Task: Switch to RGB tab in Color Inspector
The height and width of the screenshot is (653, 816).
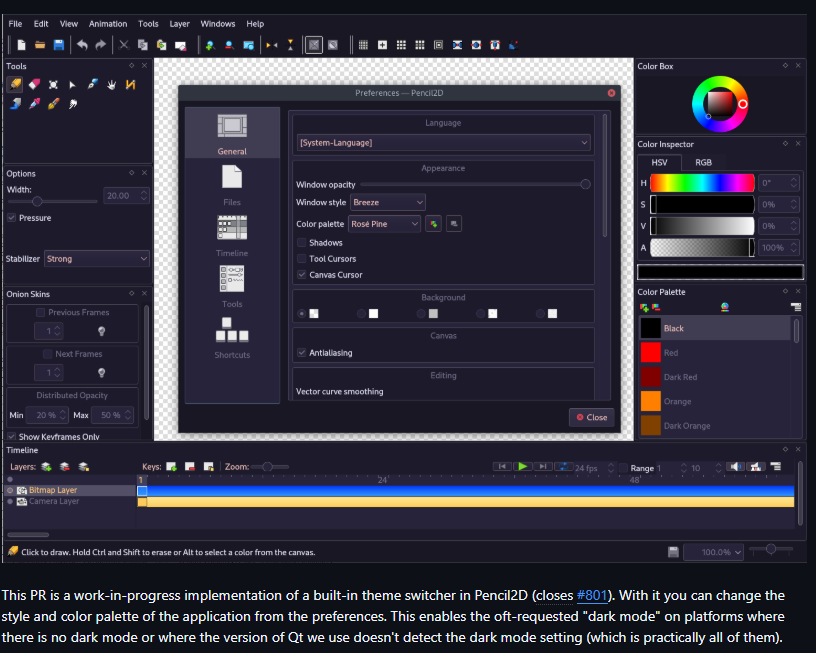Action: (703, 162)
